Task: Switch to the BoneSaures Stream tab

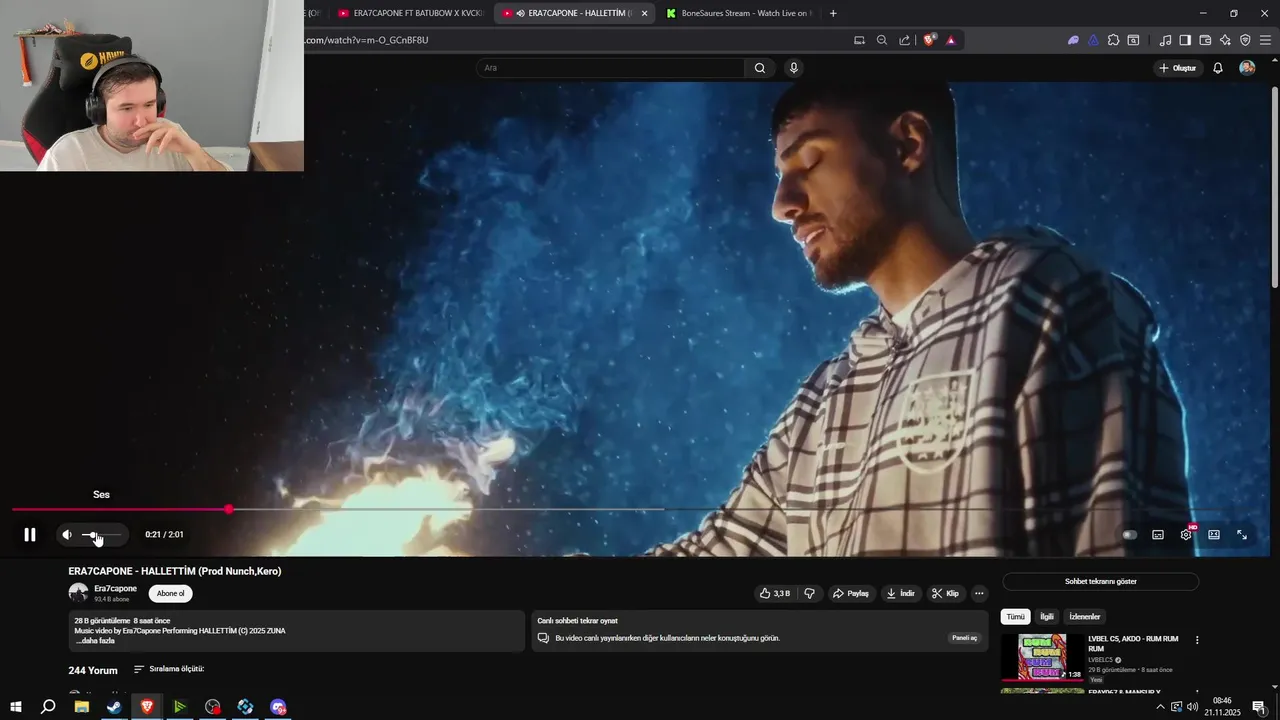Action: click(740, 13)
